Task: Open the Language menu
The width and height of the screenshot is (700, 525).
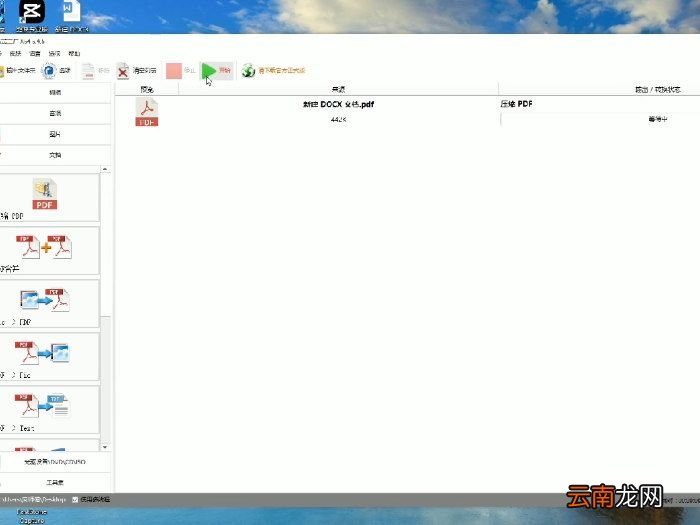Action: click(x=35, y=54)
